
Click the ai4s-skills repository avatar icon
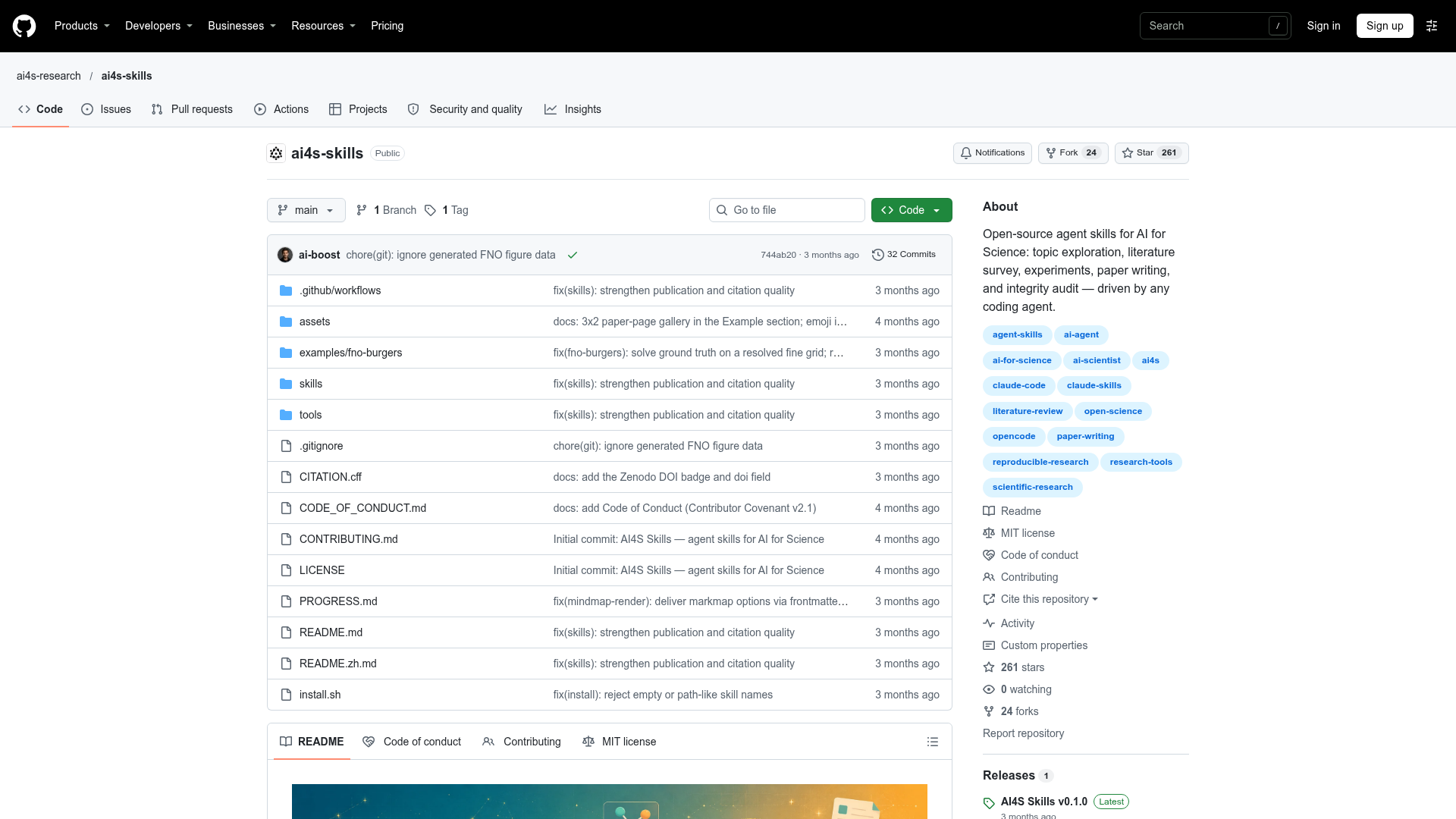[x=276, y=153]
